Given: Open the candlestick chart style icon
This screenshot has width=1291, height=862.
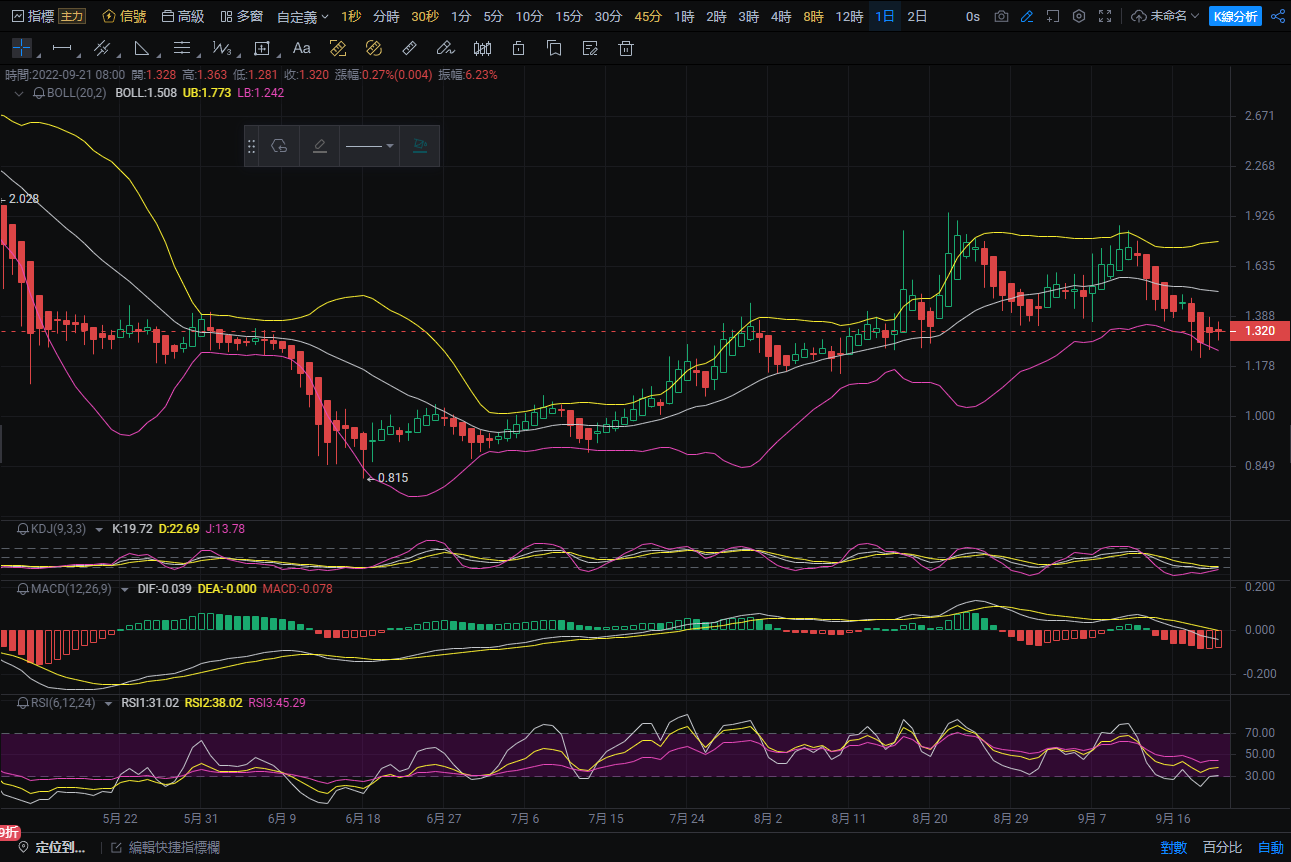Looking at the screenshot, I should 482,48.
